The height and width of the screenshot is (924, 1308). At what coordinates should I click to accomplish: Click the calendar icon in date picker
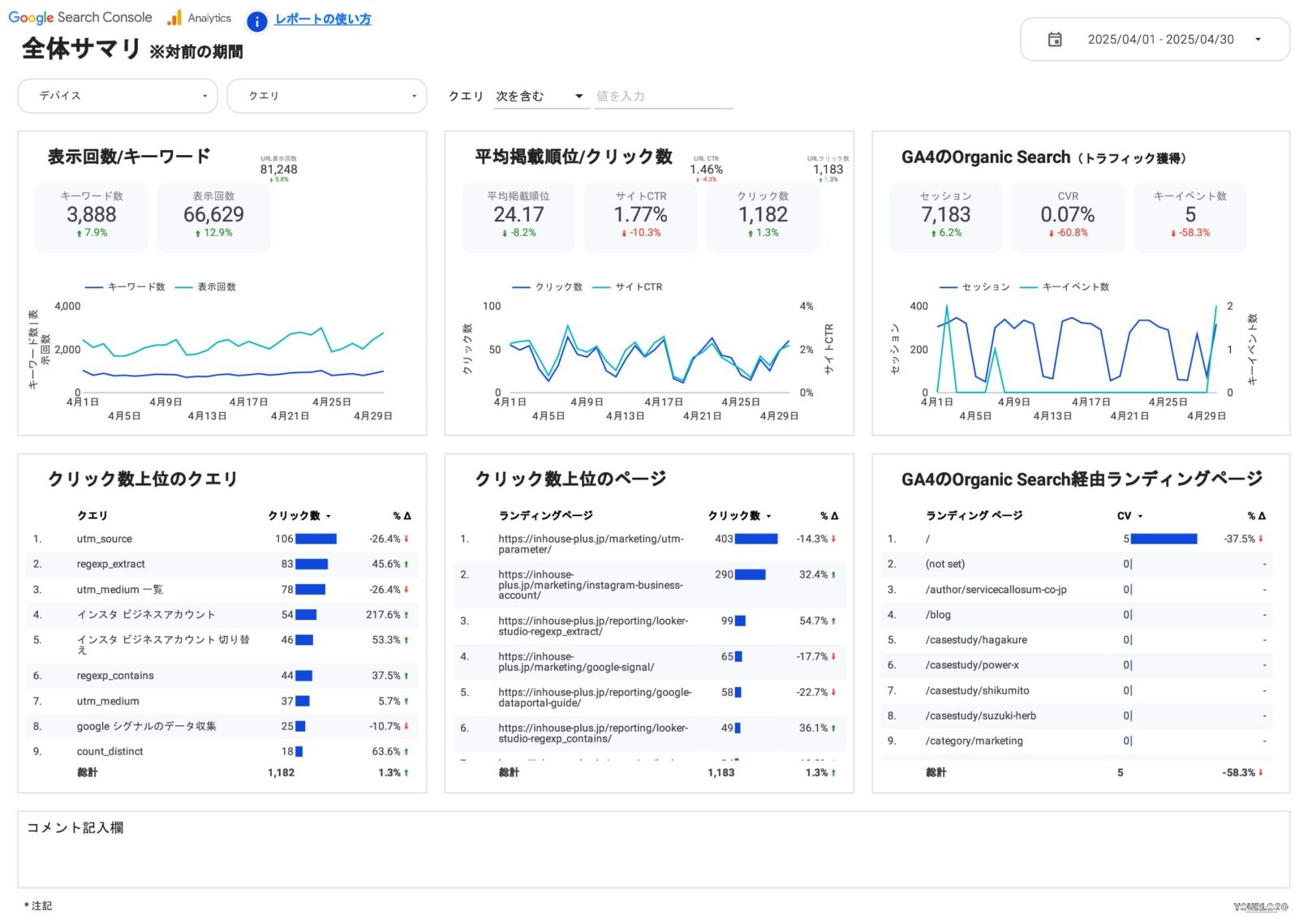click(1054, 39)
